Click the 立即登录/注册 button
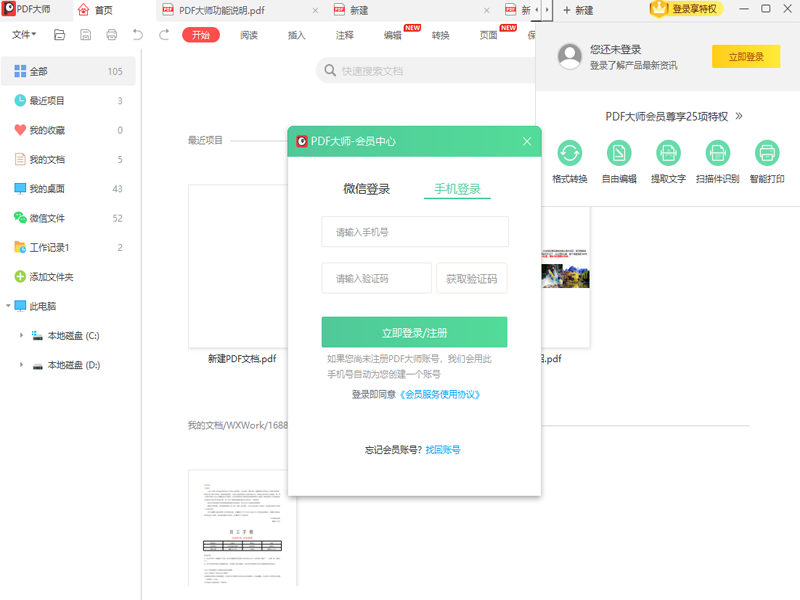This screenshot has height=600, width=800. [x=414, y=331]
